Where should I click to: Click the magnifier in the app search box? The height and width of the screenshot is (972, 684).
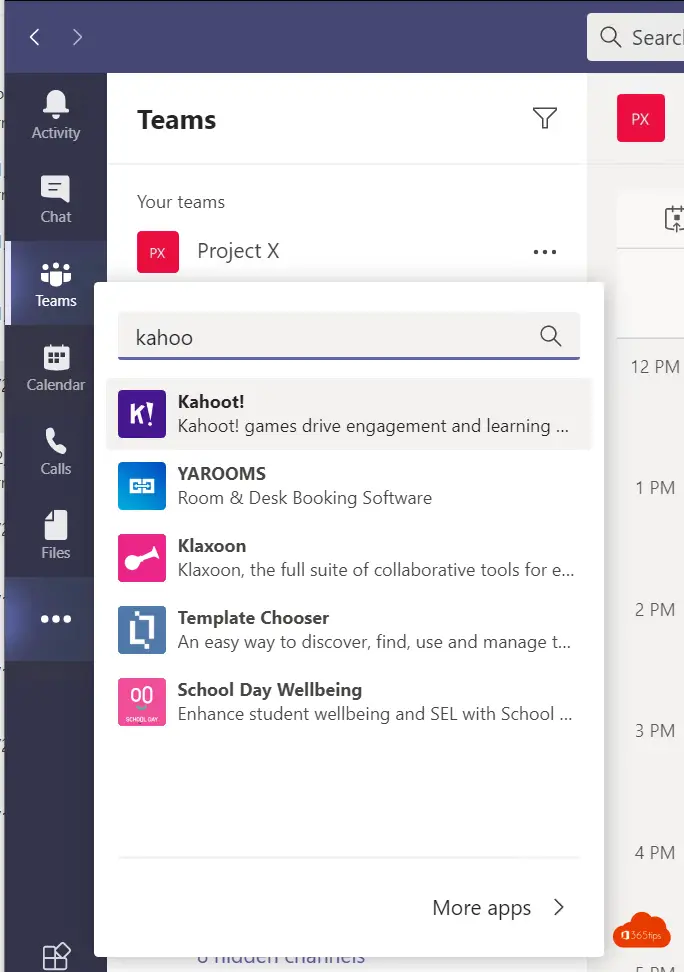point(550,336)
